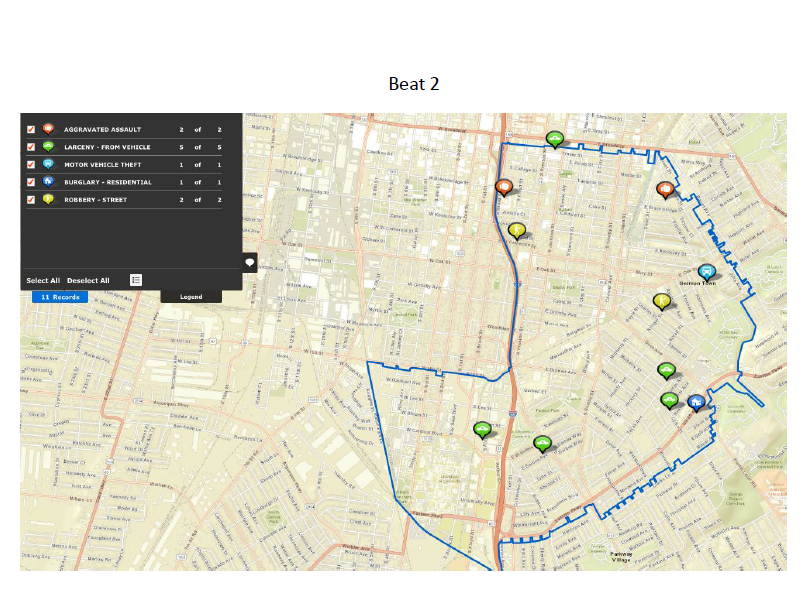This screenshot has width=804, height=600.
Task: Click the Aggravated Assault legend icon
Action: click(x=48, y=130)
